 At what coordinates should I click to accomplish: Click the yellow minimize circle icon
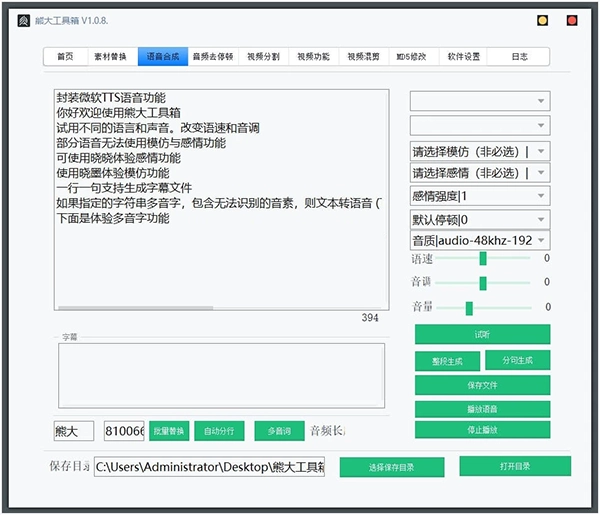pos(542,19)
